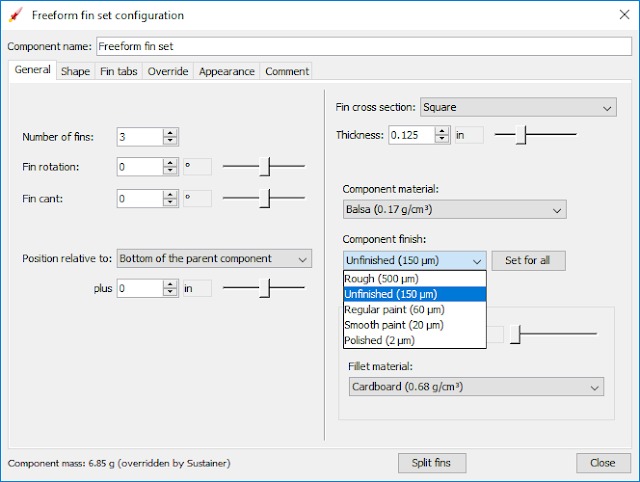Increase Fin rotation with up arrow

tap(170, 163)
